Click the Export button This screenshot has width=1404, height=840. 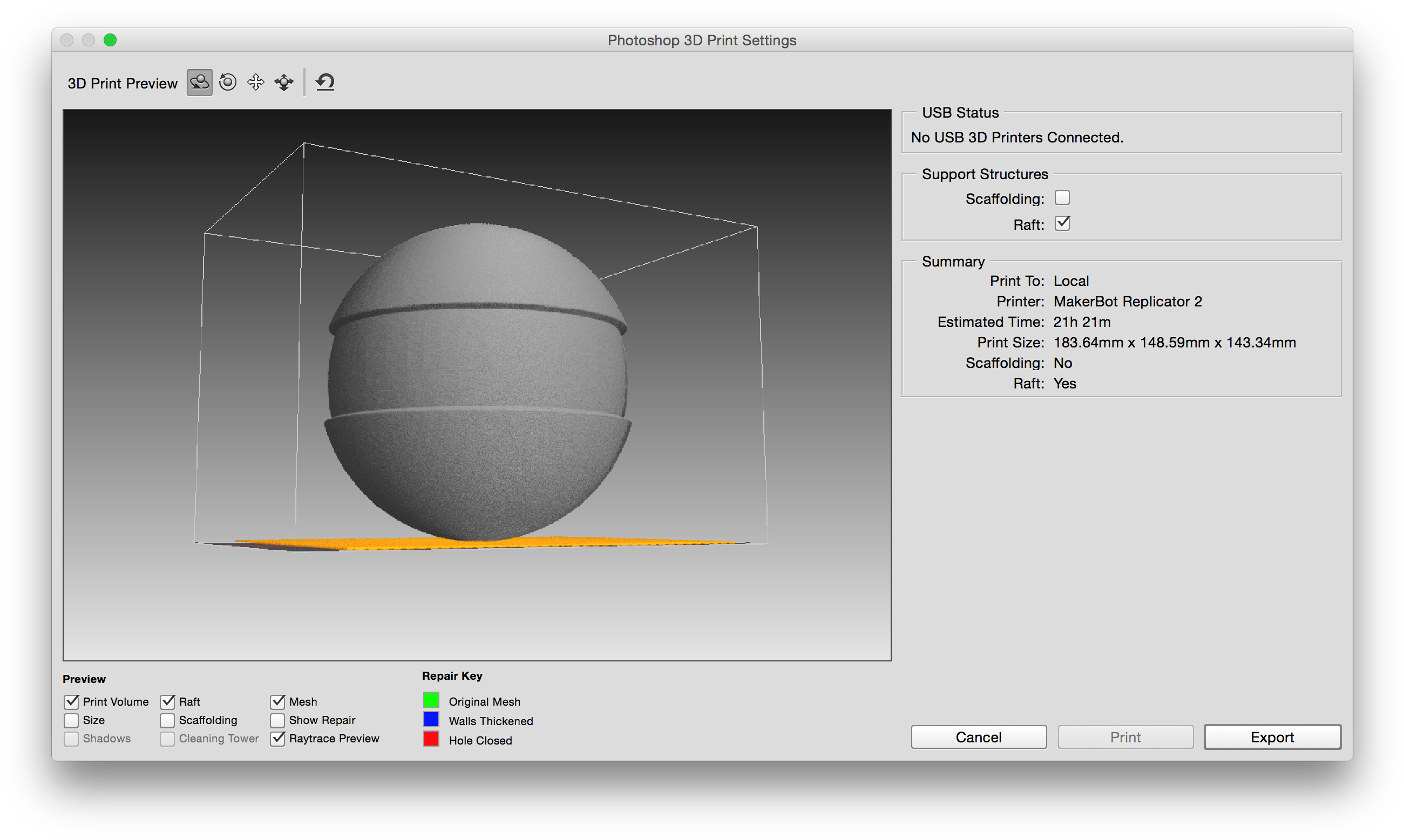coord(1272,737)
